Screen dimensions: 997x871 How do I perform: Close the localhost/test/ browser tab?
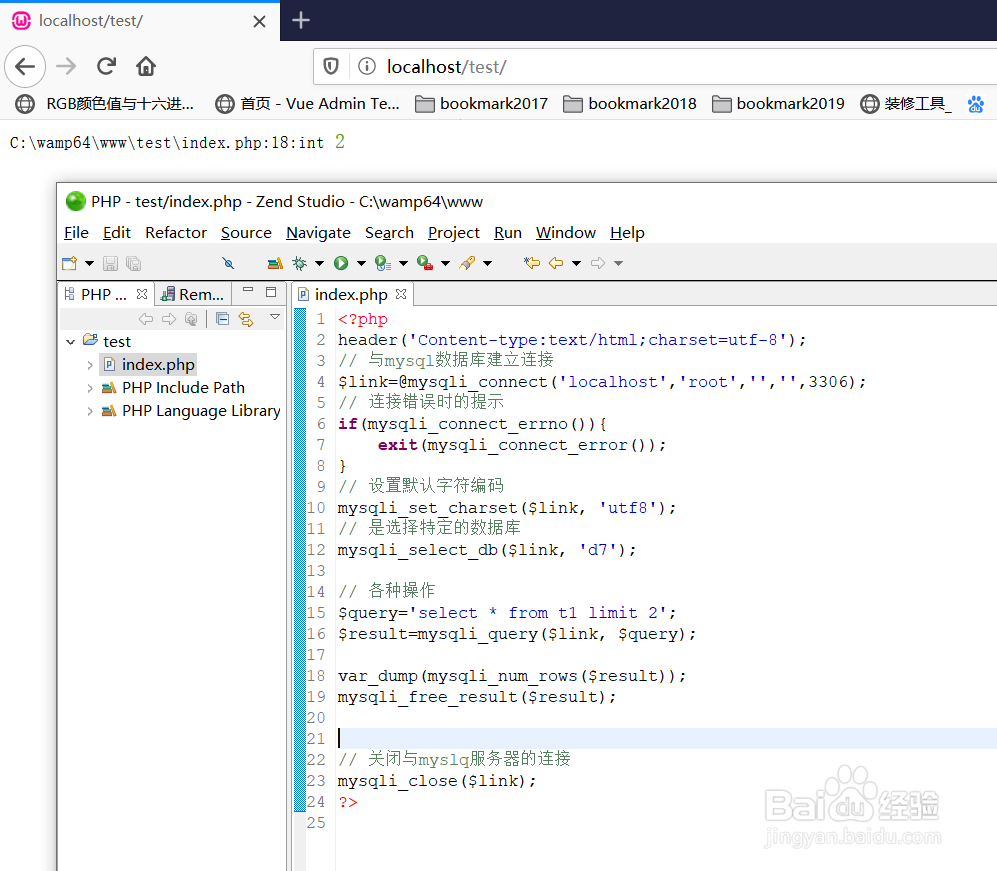(x=259, y=22)
